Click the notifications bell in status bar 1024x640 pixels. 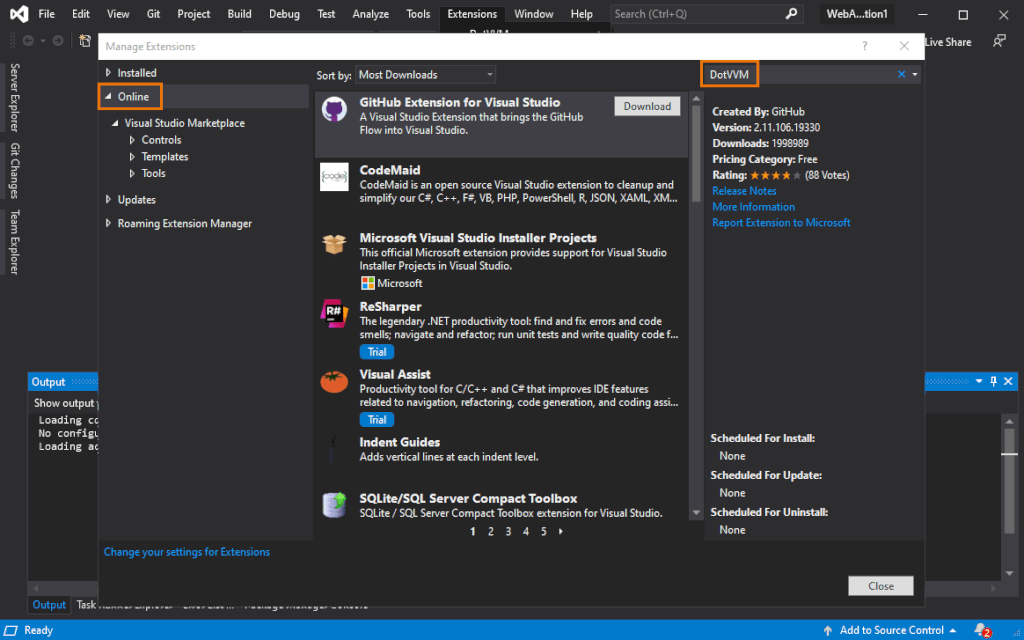point(982,630)
